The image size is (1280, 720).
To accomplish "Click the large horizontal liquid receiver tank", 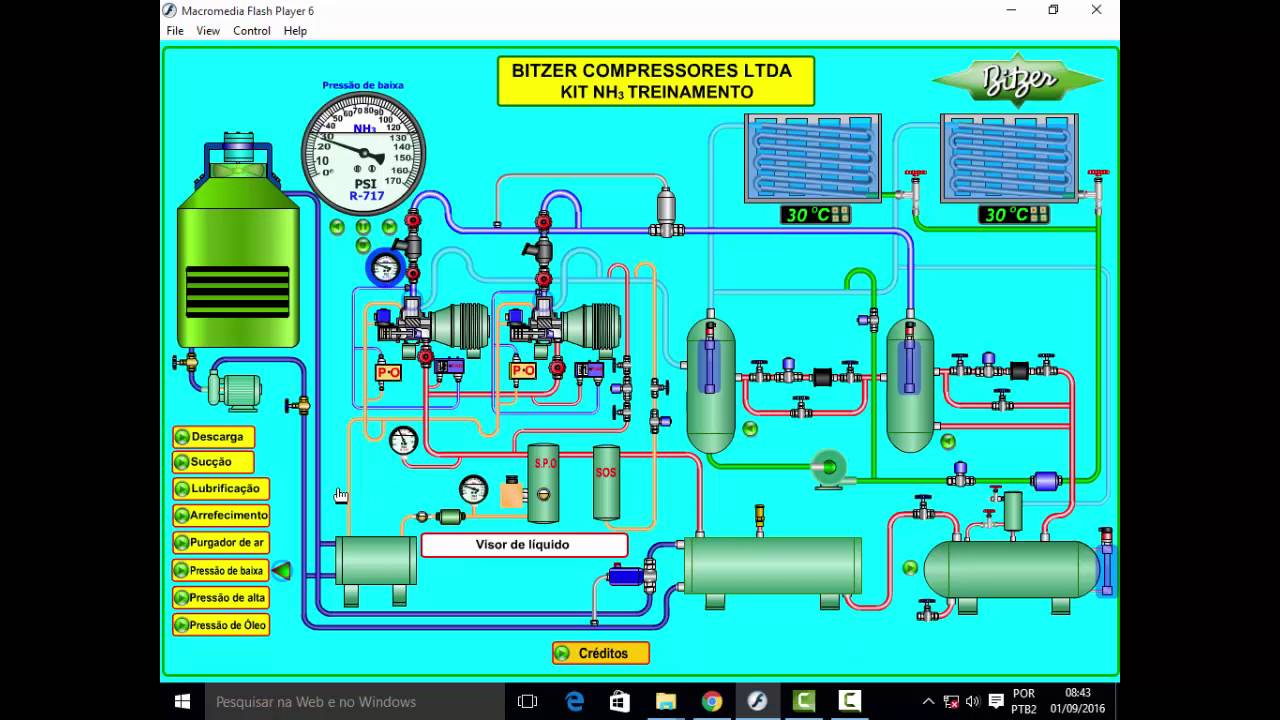I will click(772, 566).
